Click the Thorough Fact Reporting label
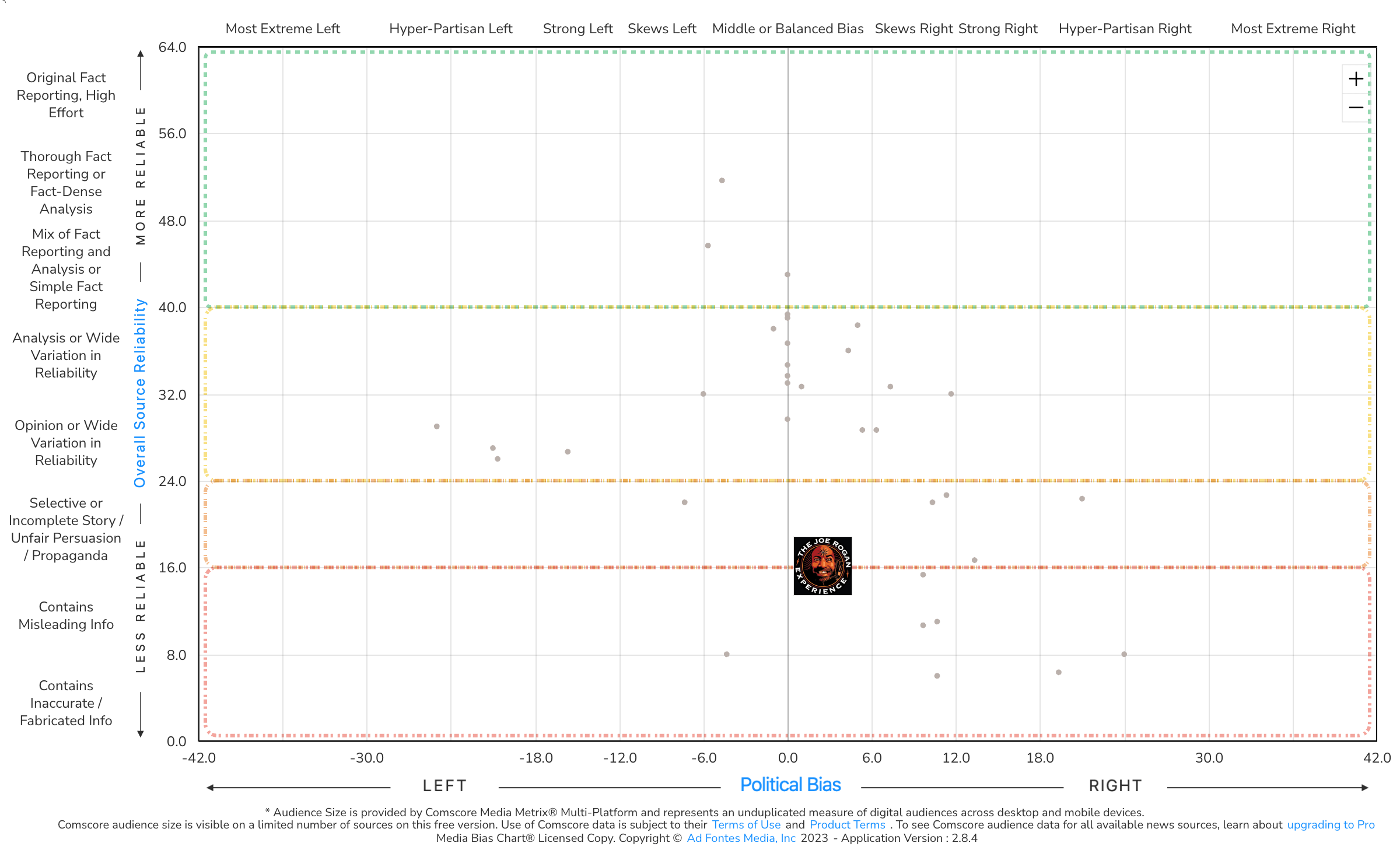 click(66, 183)
